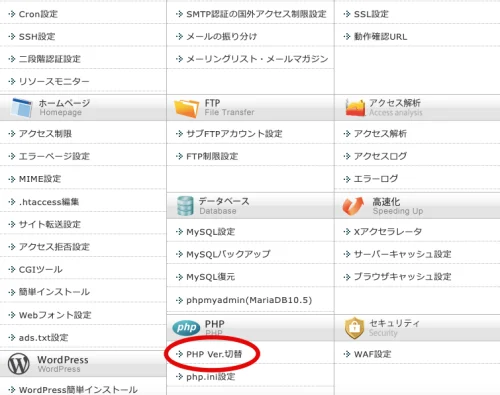
Task: Open CGIツール
Action: click(x=40, y=269)
